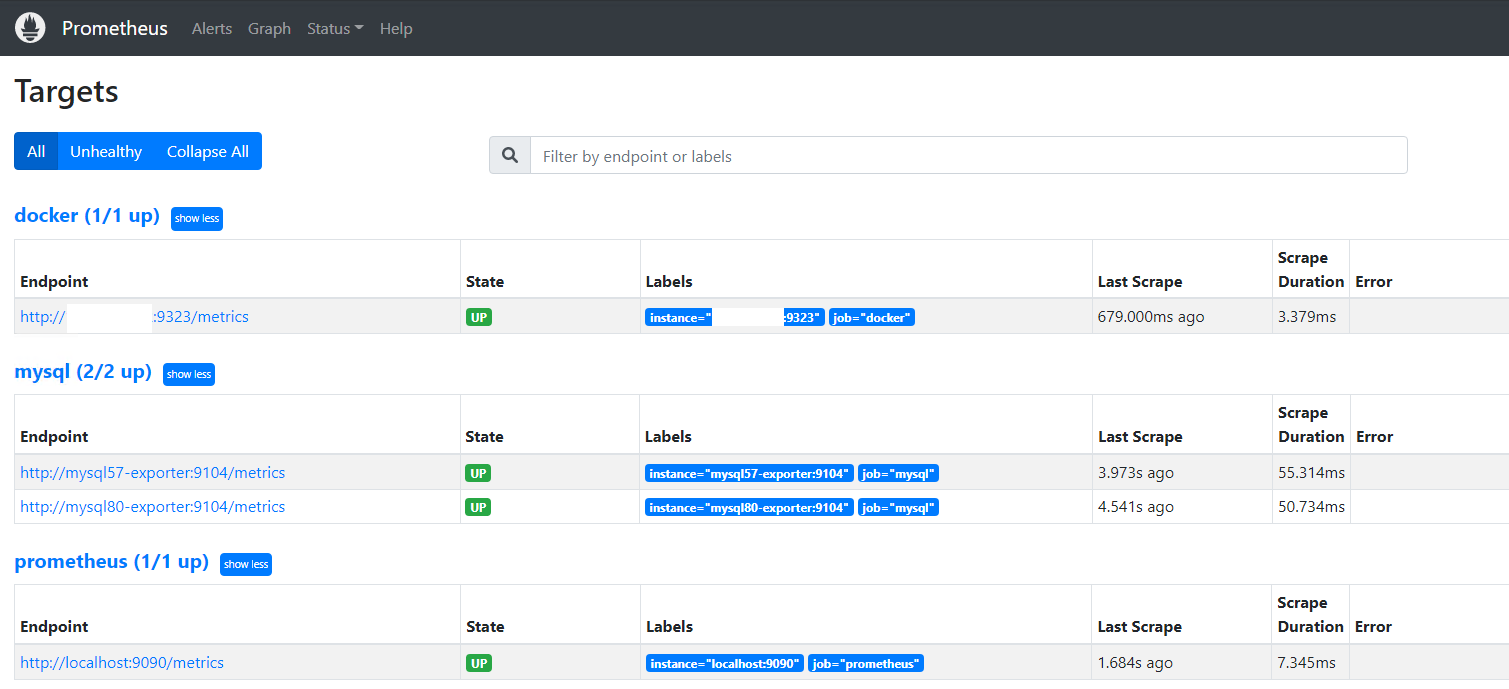Image resolution: width=1509 pixels, height=689 pixels.
Task: Collapse docker section with show less
Action: pyautogui.click(x=197, y=218)
